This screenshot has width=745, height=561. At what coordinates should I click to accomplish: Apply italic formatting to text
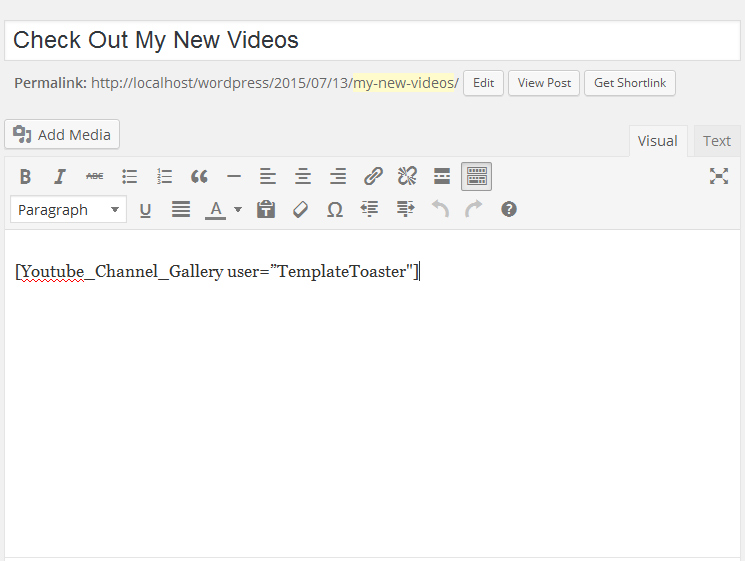60,177
